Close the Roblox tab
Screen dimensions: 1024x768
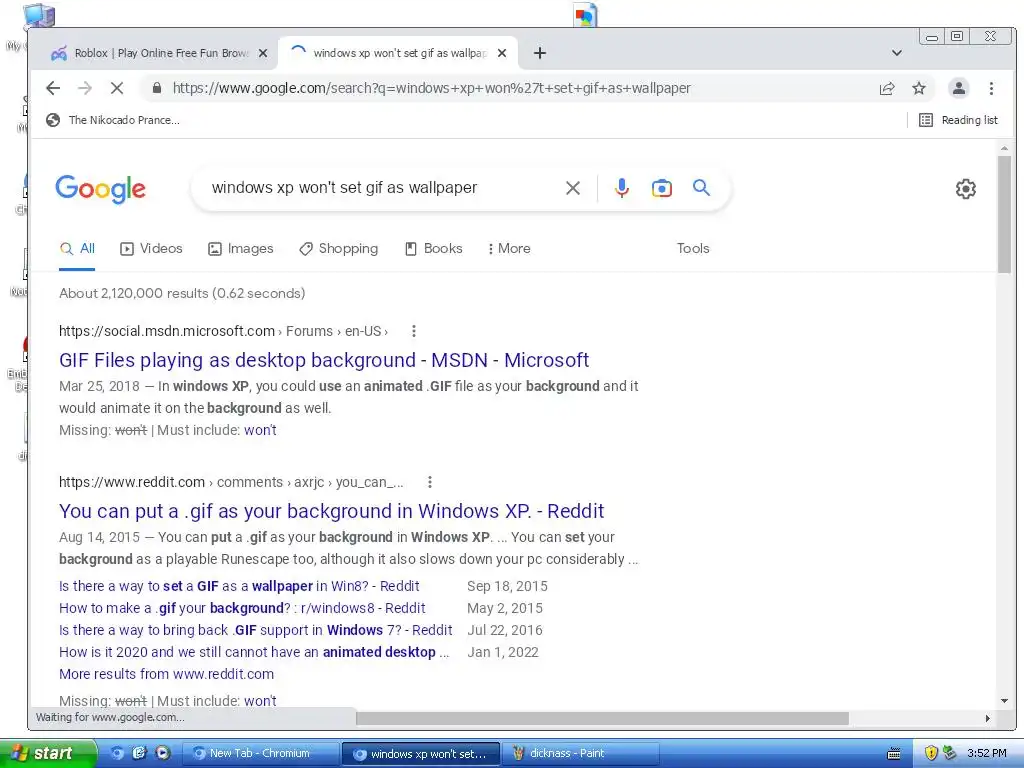coord(263,53)
